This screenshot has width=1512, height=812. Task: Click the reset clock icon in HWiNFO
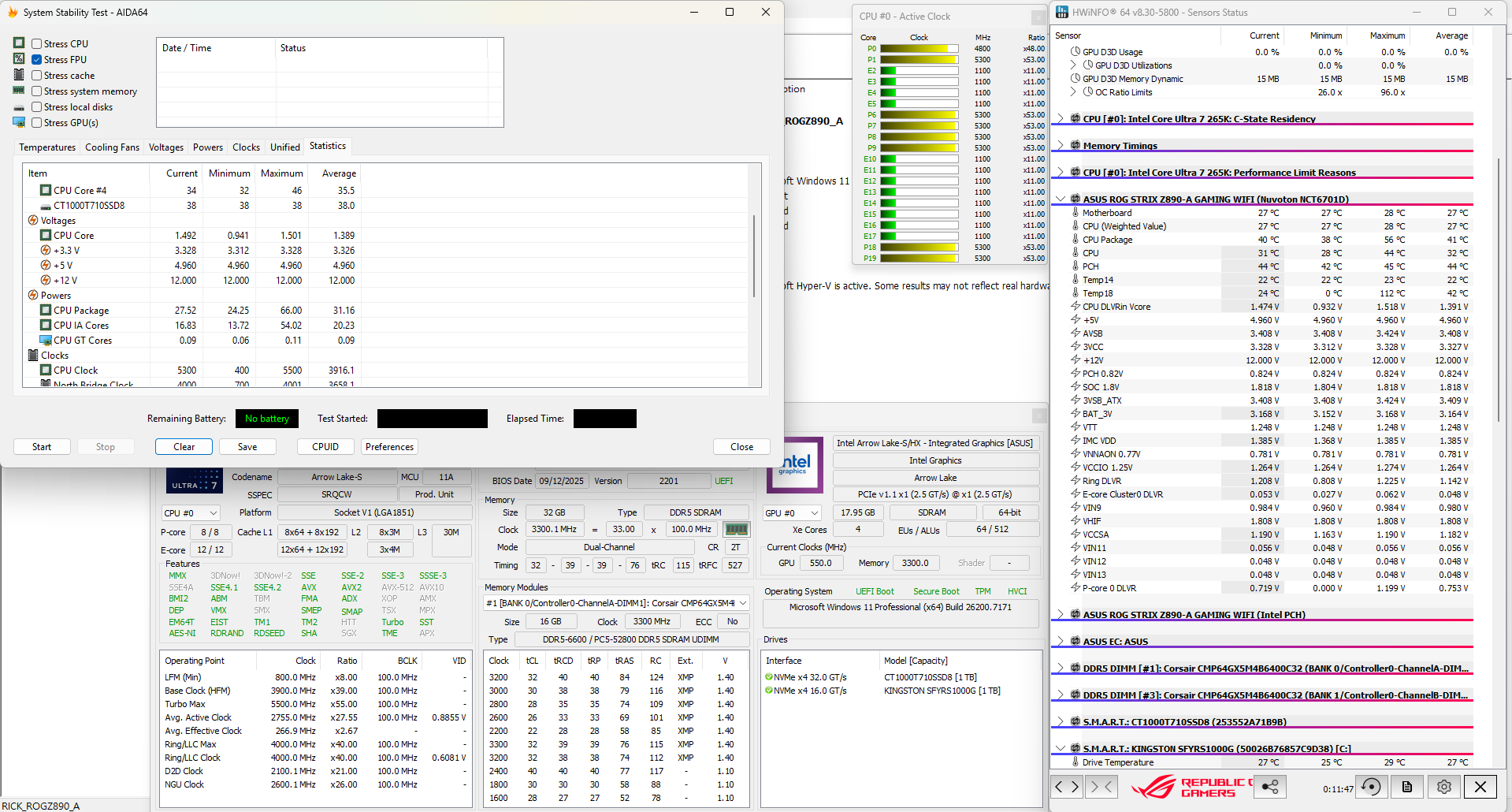(1371, 787)
